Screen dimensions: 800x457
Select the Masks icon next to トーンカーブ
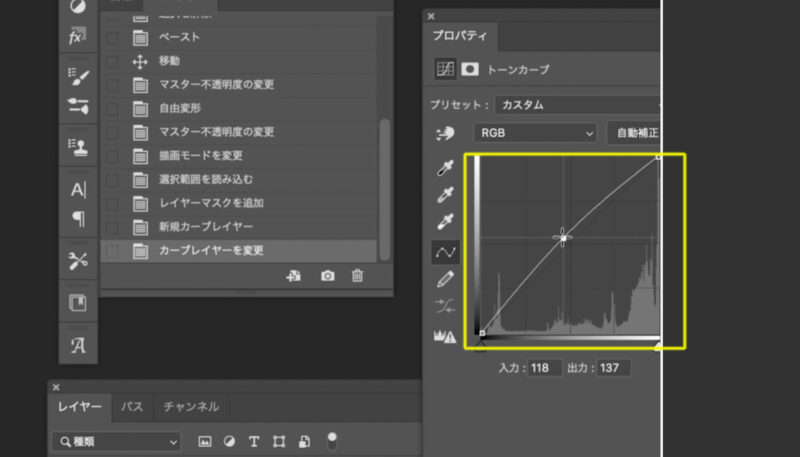coord(470,69)
